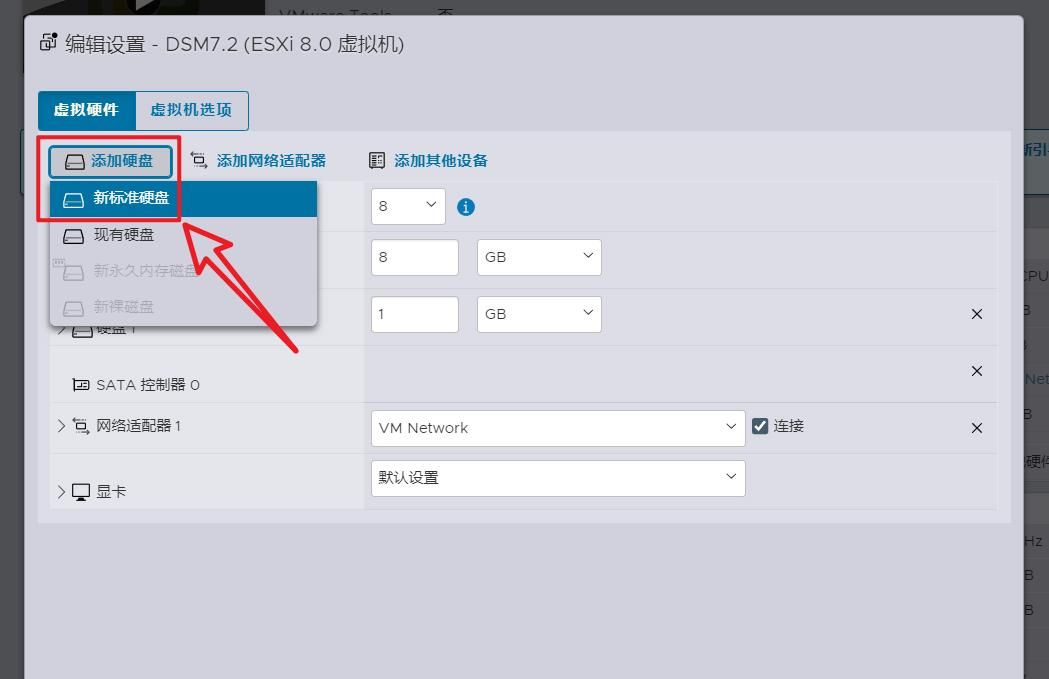Expand the network adapter 1 settings
Screen dimensions: 1049x679
point(62,426)
